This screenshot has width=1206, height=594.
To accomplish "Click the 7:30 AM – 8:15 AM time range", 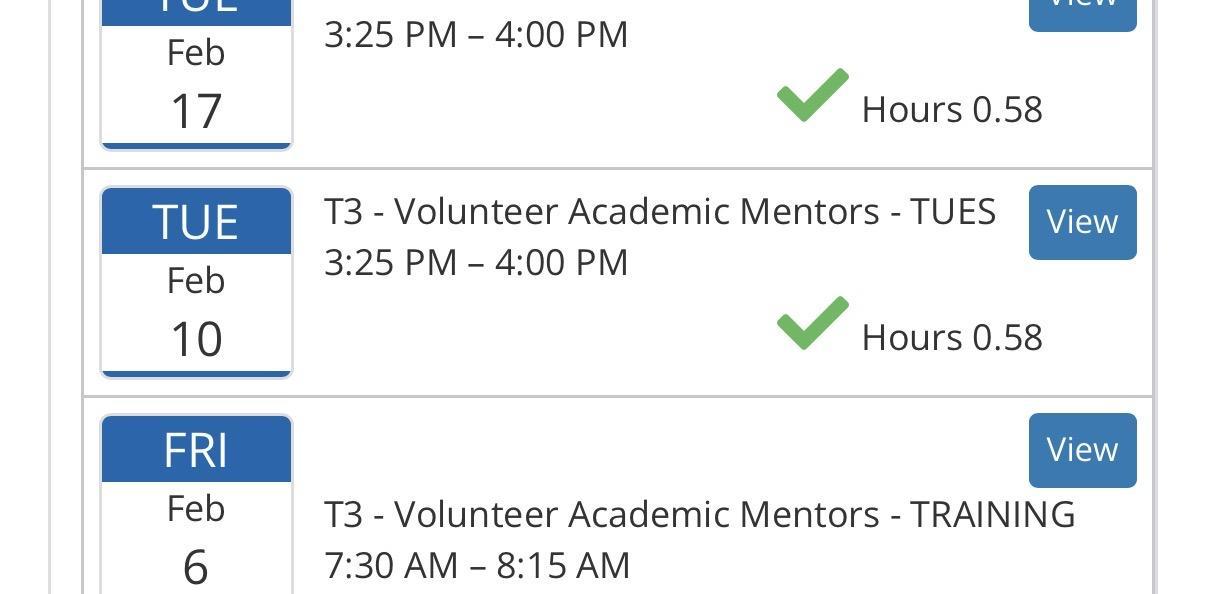I will (x=477, y=565).
